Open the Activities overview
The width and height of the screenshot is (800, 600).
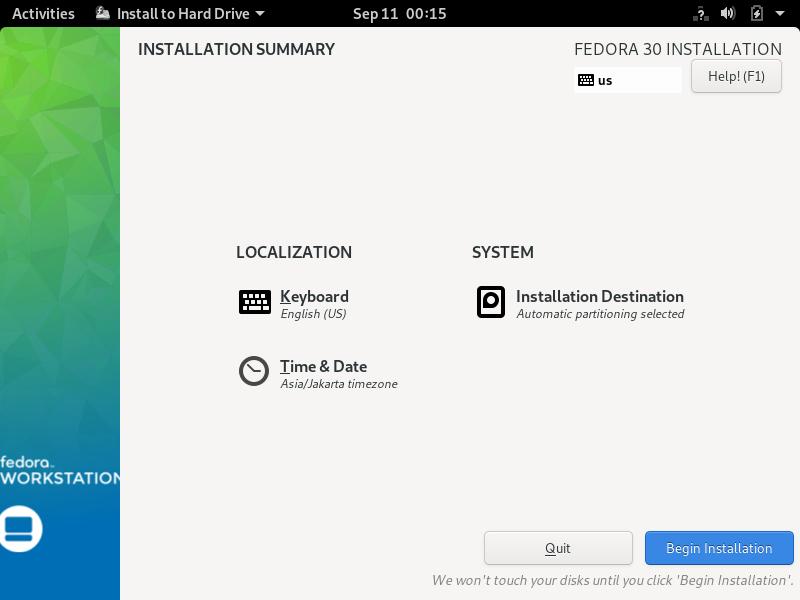click(43, 14)
